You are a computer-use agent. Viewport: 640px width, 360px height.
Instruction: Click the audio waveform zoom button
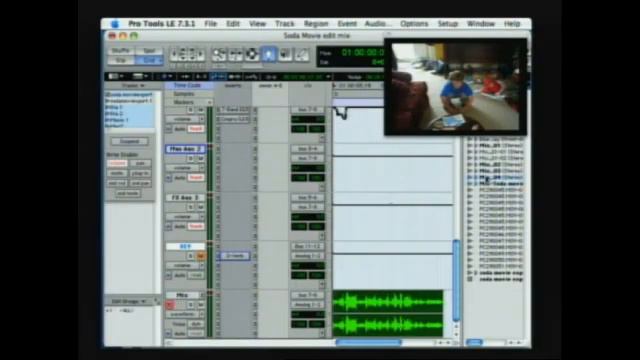click(x=182, y=54)
